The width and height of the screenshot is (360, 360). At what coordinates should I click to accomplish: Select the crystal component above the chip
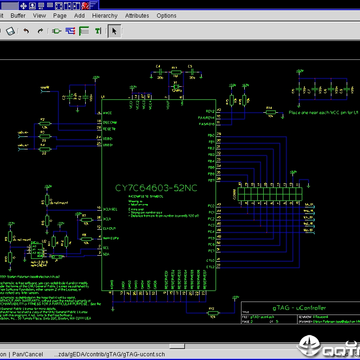click(x=176, y=88)
